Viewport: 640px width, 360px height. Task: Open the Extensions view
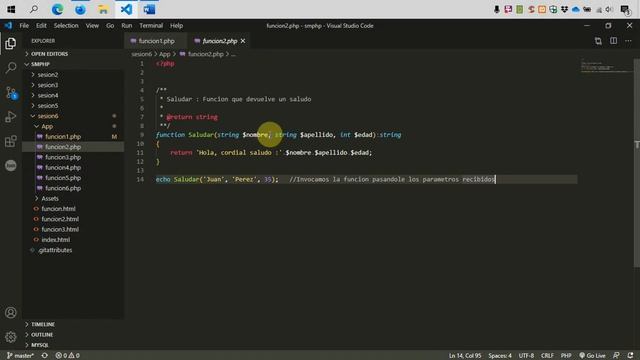point(11,141)
